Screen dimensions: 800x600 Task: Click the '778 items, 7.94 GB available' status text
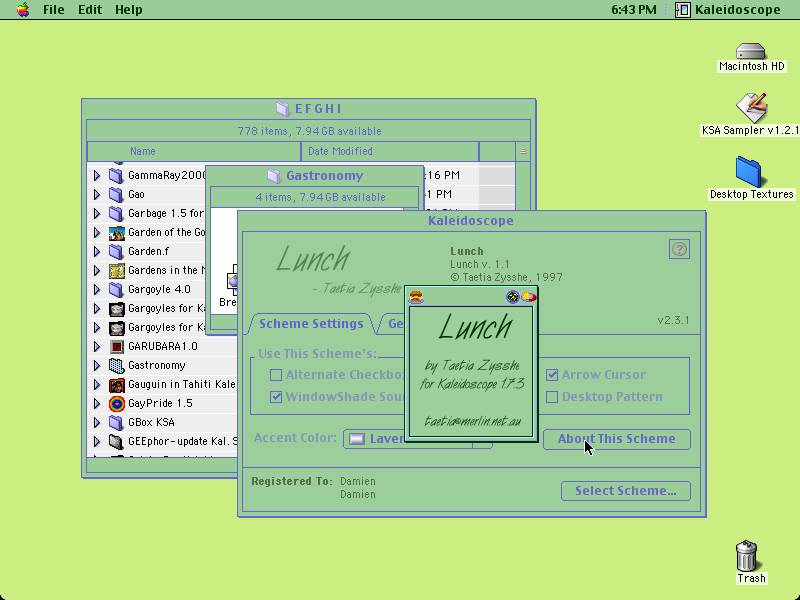pos(309,132)
